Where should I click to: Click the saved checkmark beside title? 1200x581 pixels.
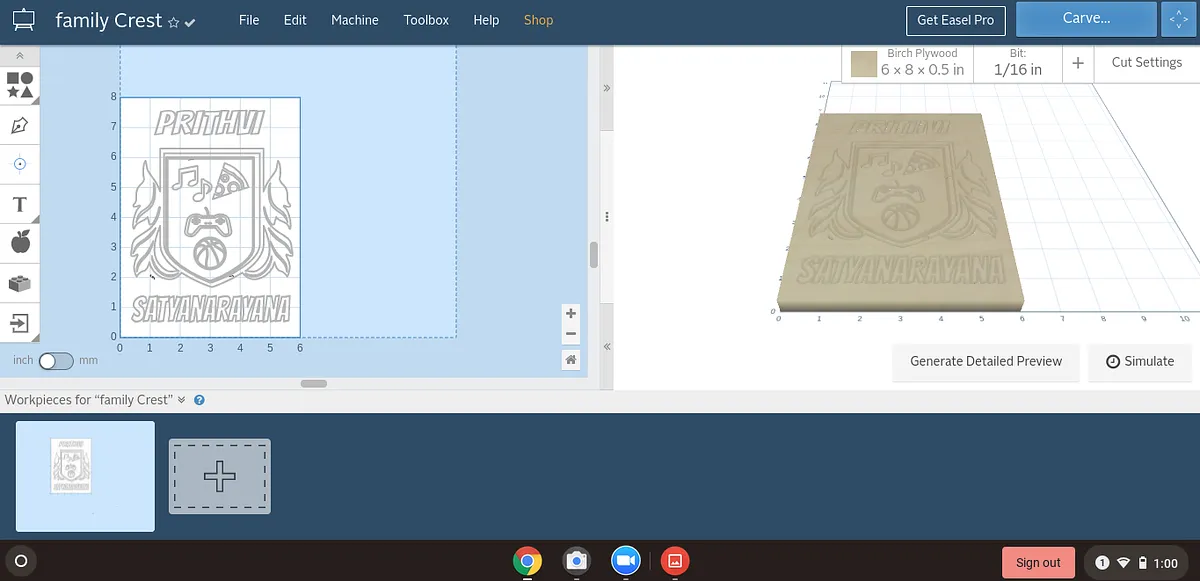190,22
